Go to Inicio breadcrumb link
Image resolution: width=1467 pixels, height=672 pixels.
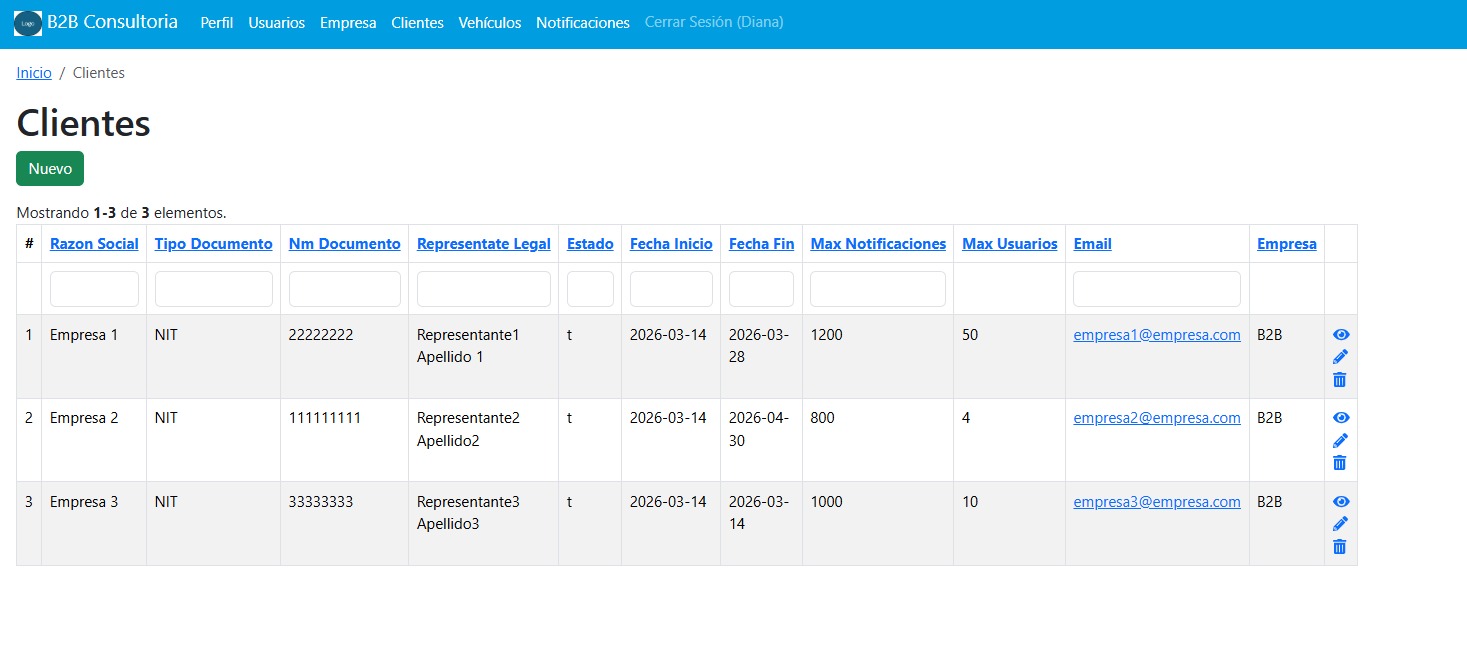34,73
